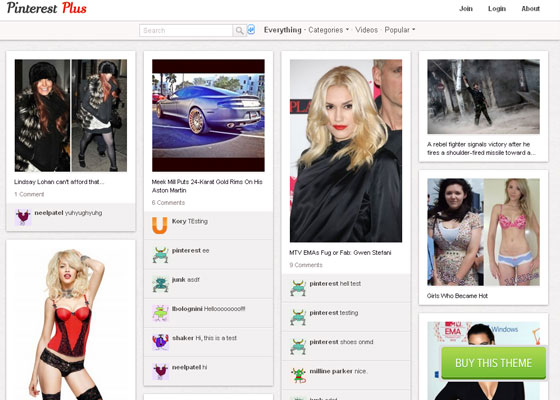Click comment text 'yuhyughyuhg'
The height and width of the screenshot is (400, 560).
83,213
